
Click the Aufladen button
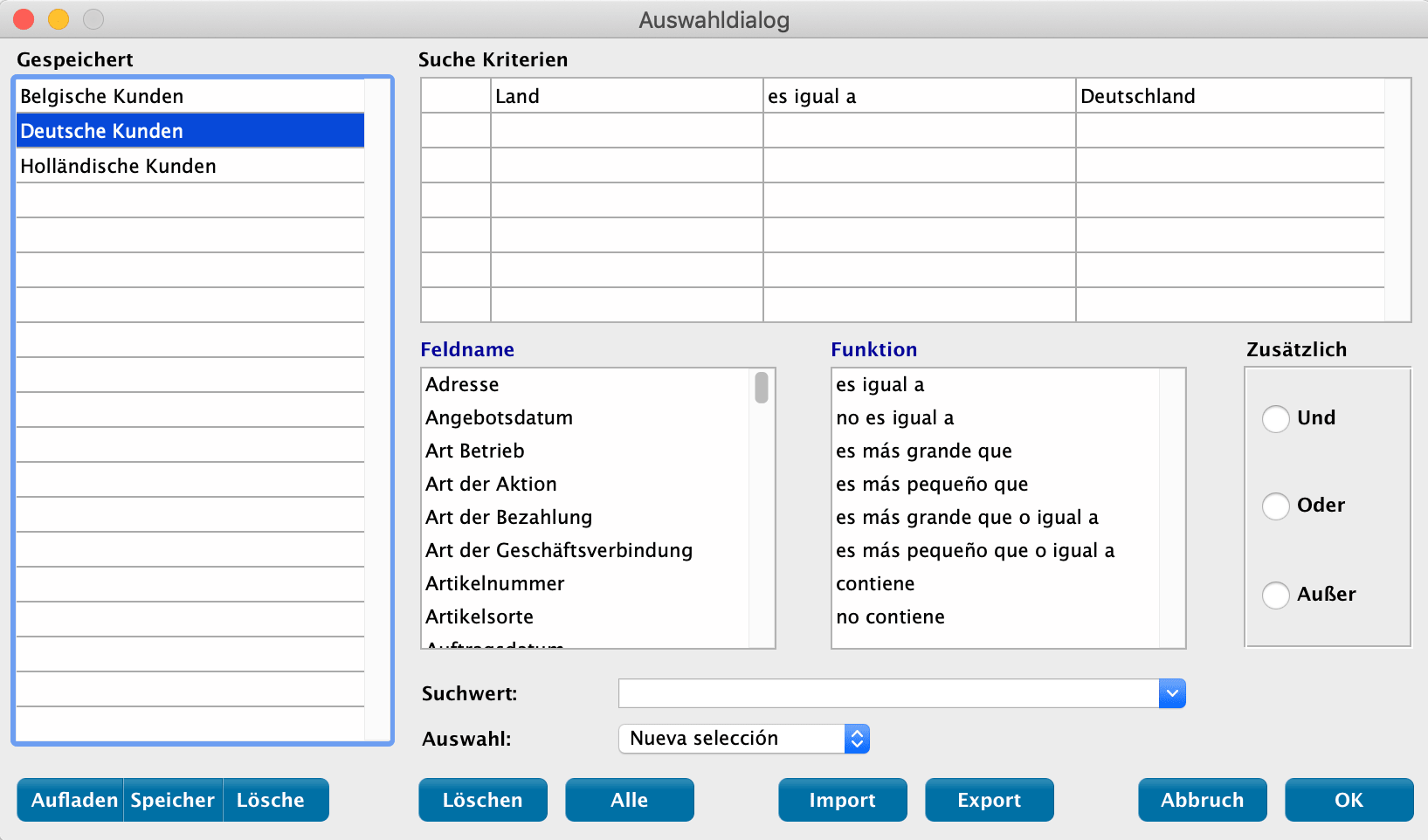point(71,800)
